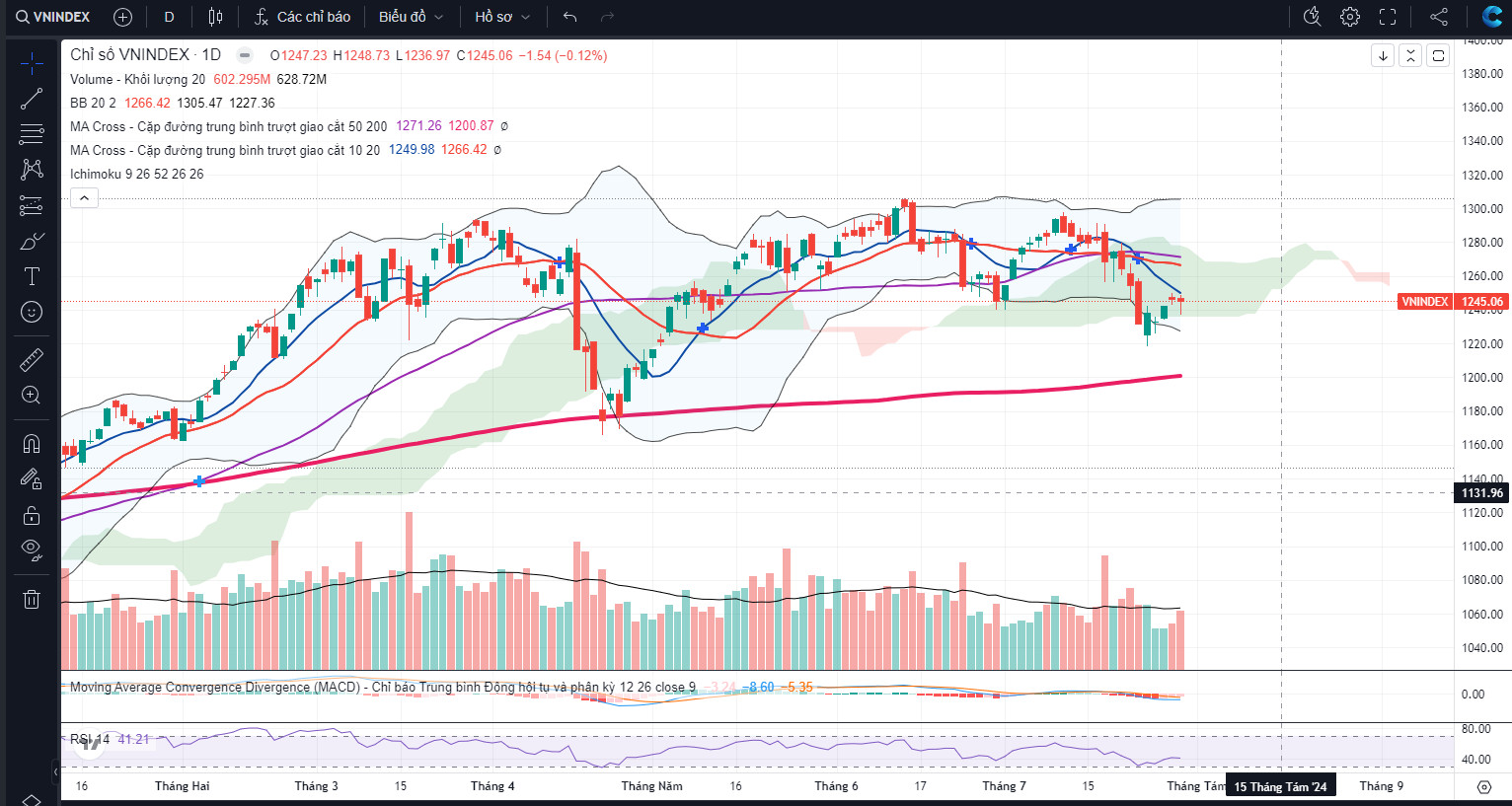This screenshot has width=1512, height=806.
Task: Select the forecast position tool
Action: 32,205
